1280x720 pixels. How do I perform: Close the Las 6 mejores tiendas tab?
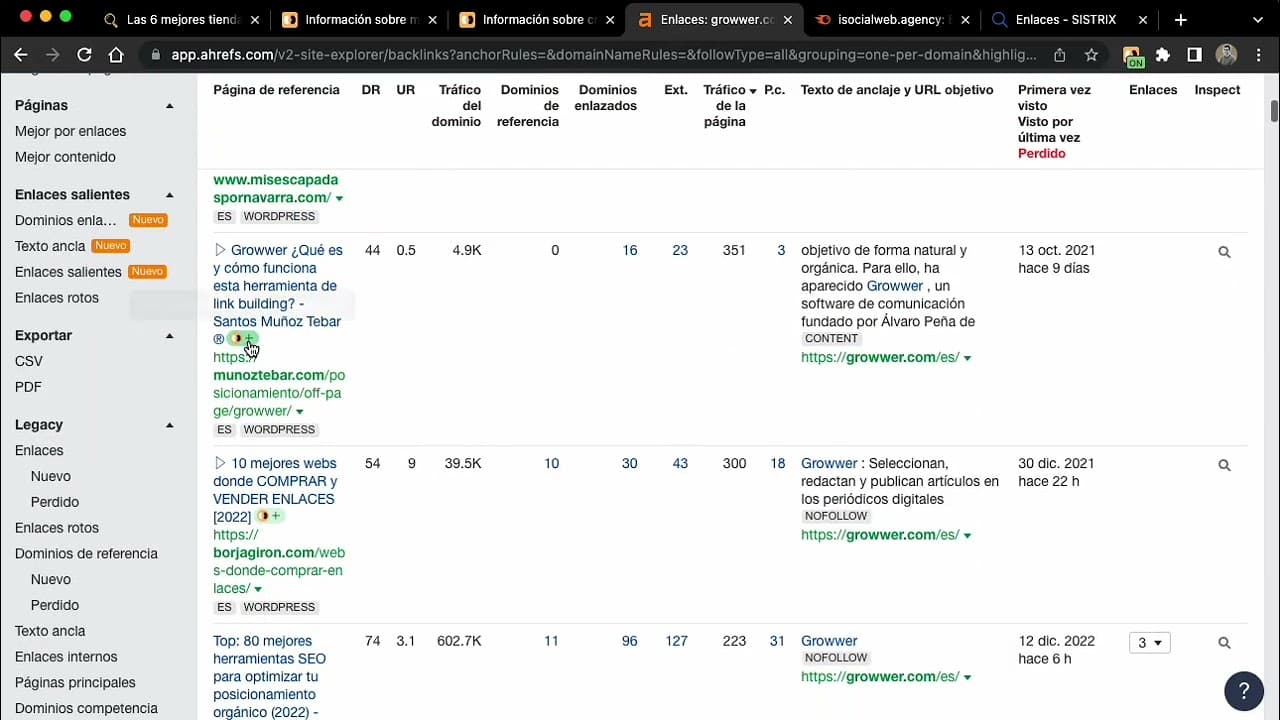pos(255,20)
